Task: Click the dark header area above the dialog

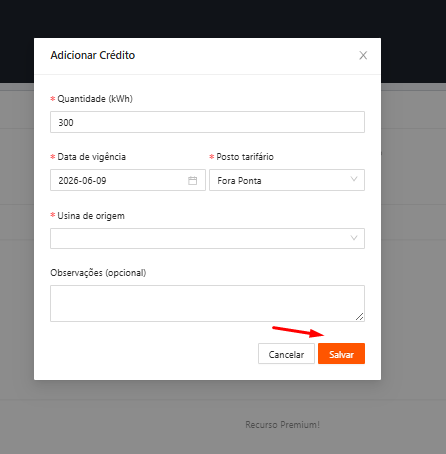Action: tap(223, 18)
